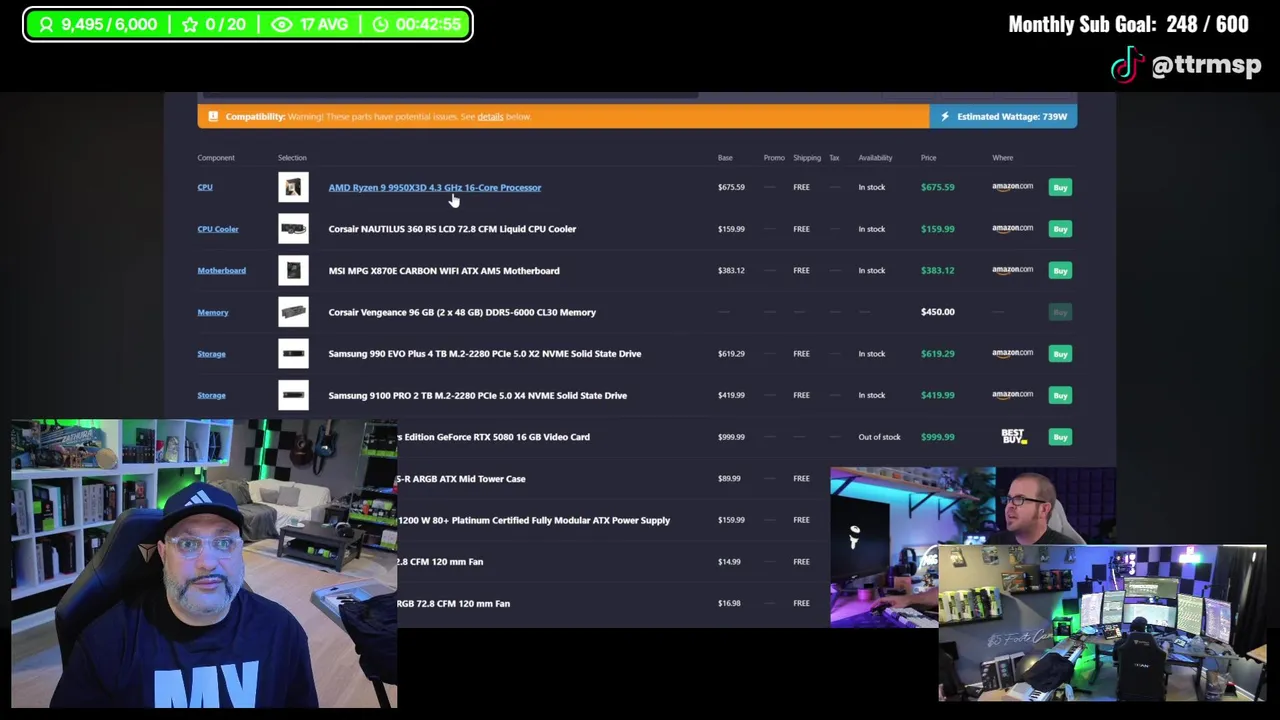Screen dimensions: 1280x720
Task: Click the Motherboard product thumbnail
Action: pyautogui.click(x=293, y=270)
